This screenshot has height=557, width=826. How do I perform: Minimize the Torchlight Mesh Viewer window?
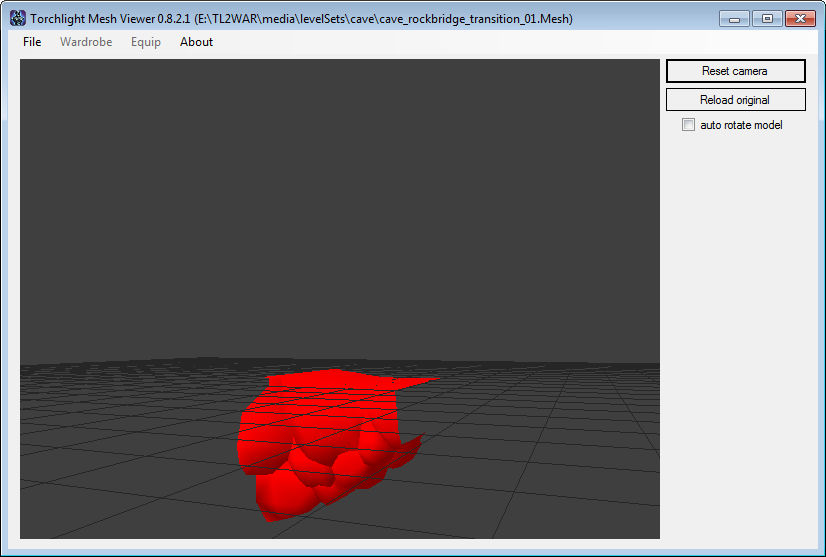point(734,18)
